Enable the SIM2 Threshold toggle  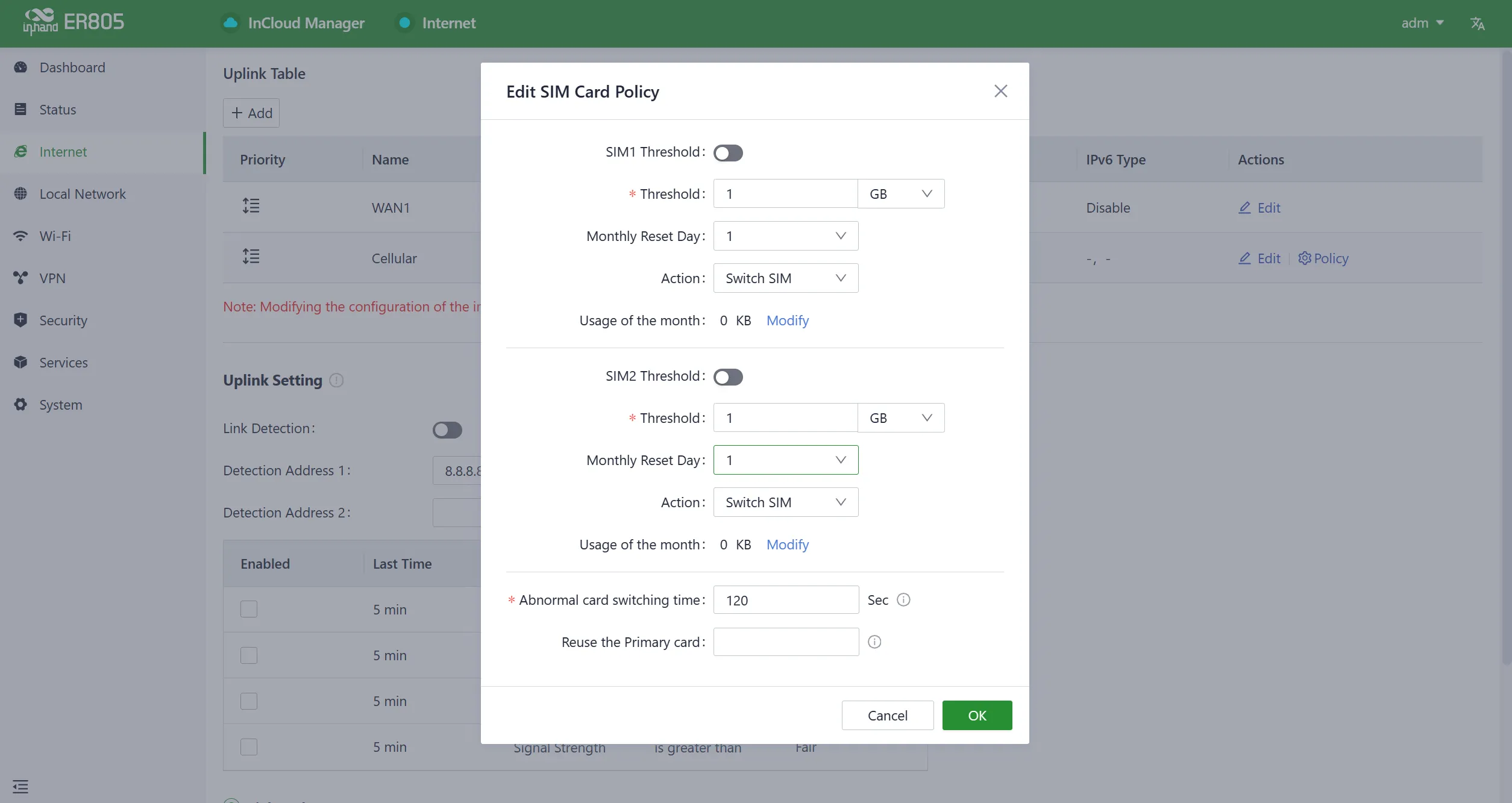728,377
